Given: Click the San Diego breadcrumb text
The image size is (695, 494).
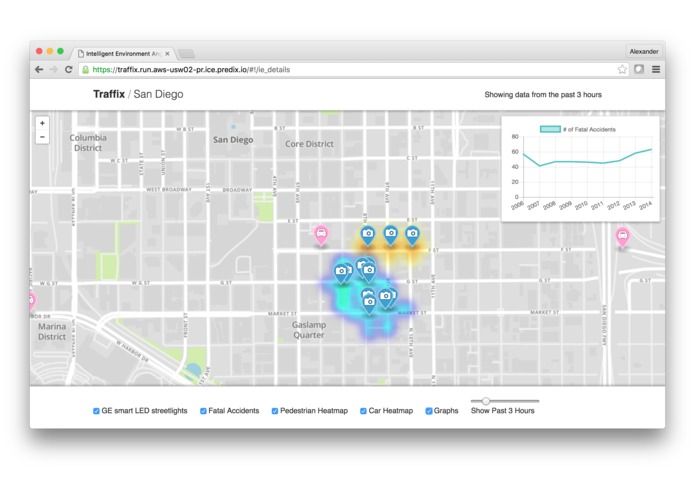Looking at the screenshot, I should 158,94.
